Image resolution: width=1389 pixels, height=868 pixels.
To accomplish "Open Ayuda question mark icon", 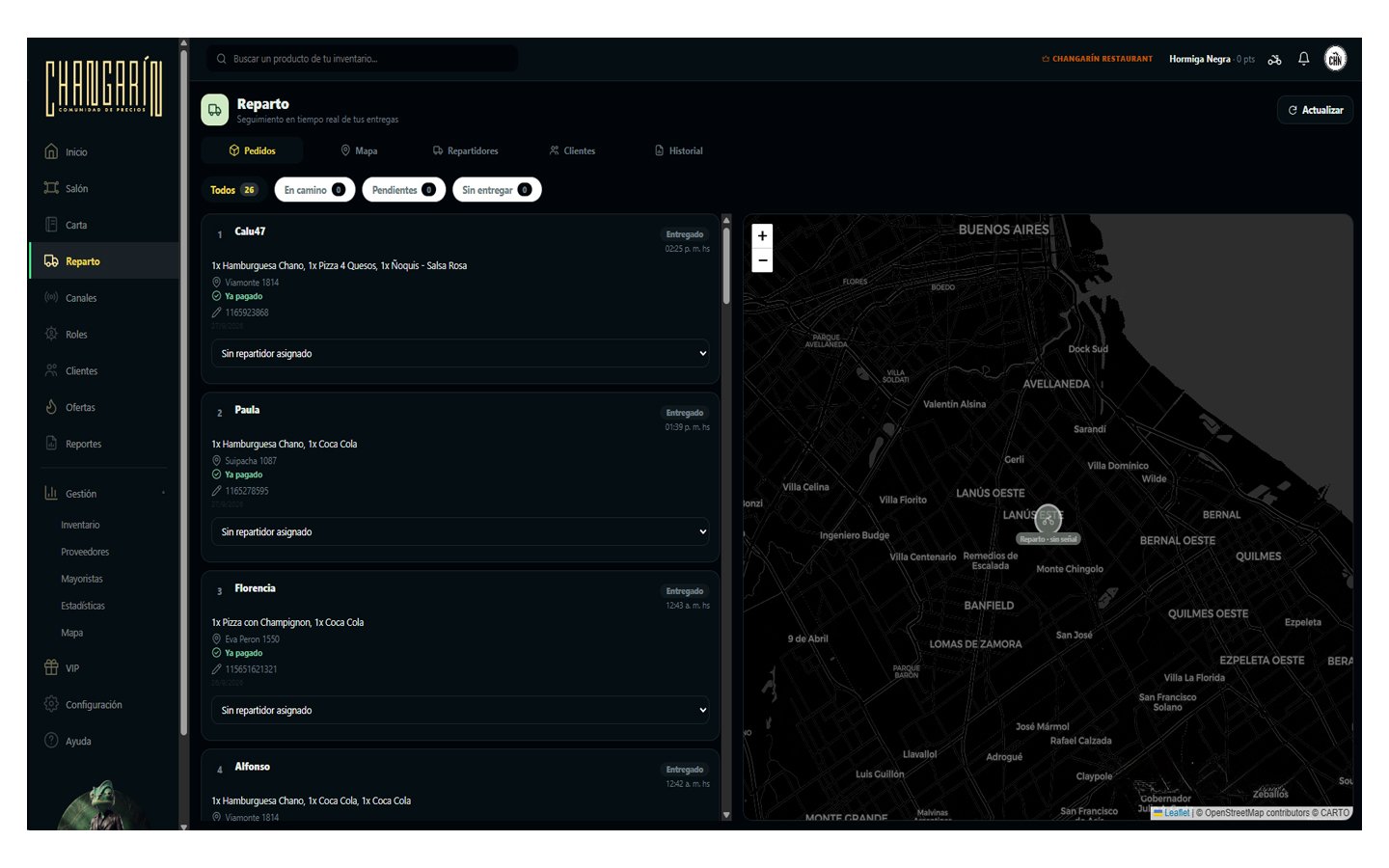I will pos(51,741).
